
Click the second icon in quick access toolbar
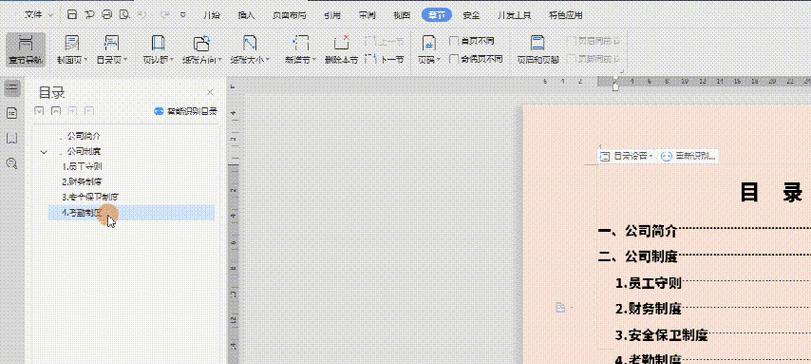[x=89, y=15]
